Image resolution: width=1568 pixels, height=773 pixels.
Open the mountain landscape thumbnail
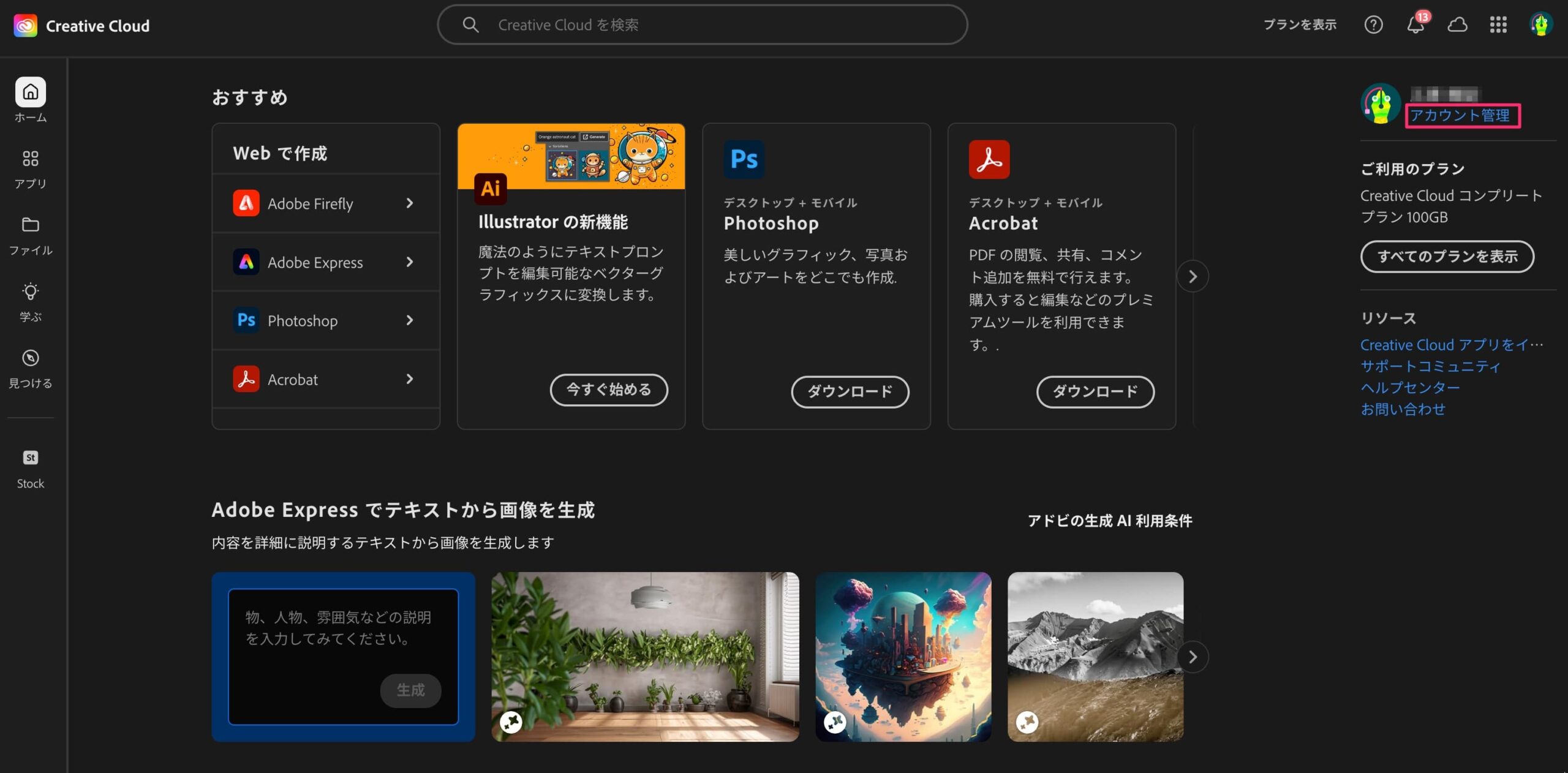1095,657
